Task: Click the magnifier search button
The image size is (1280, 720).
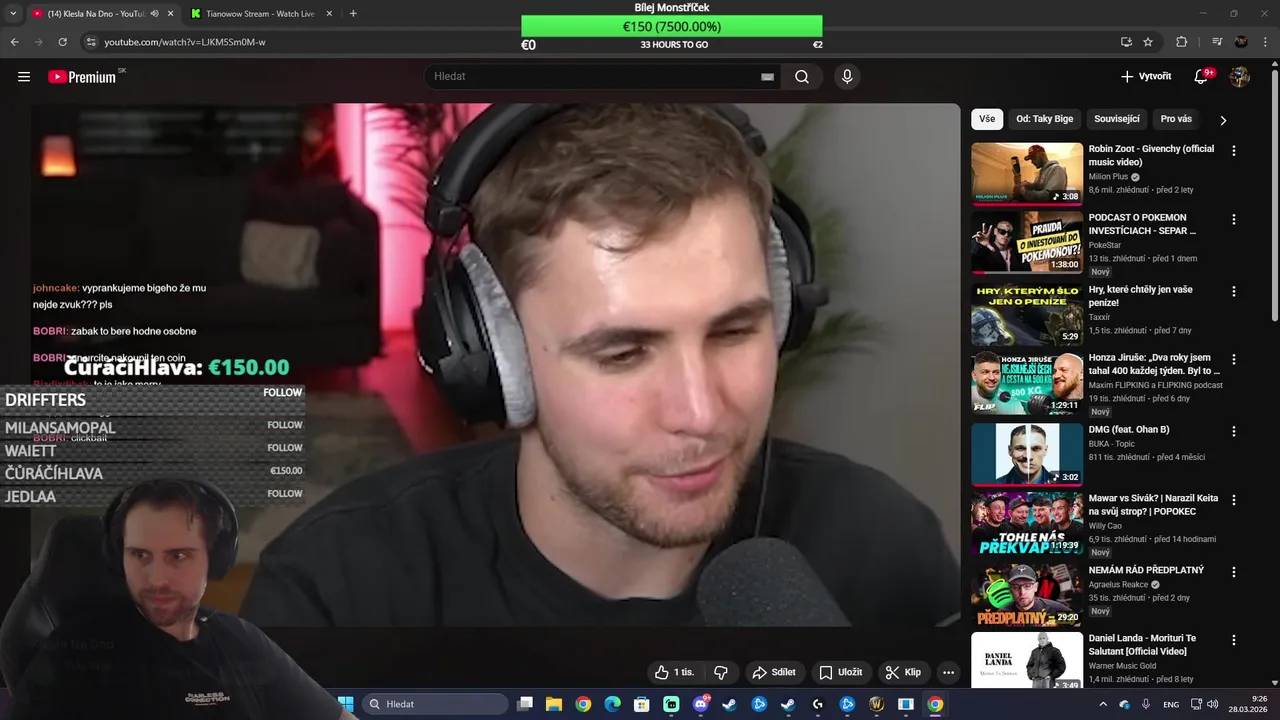Action: click(x=802, y=77)
